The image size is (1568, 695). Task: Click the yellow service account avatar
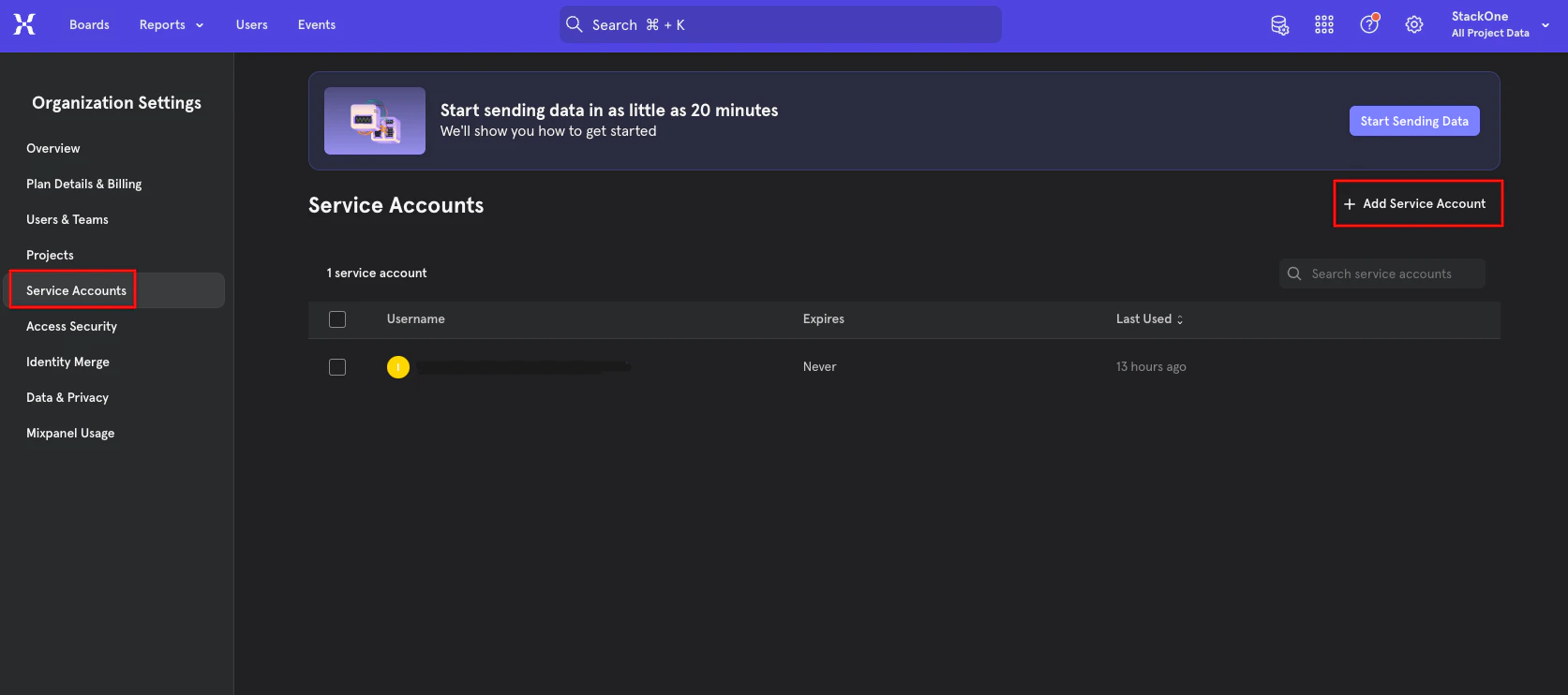398,367
